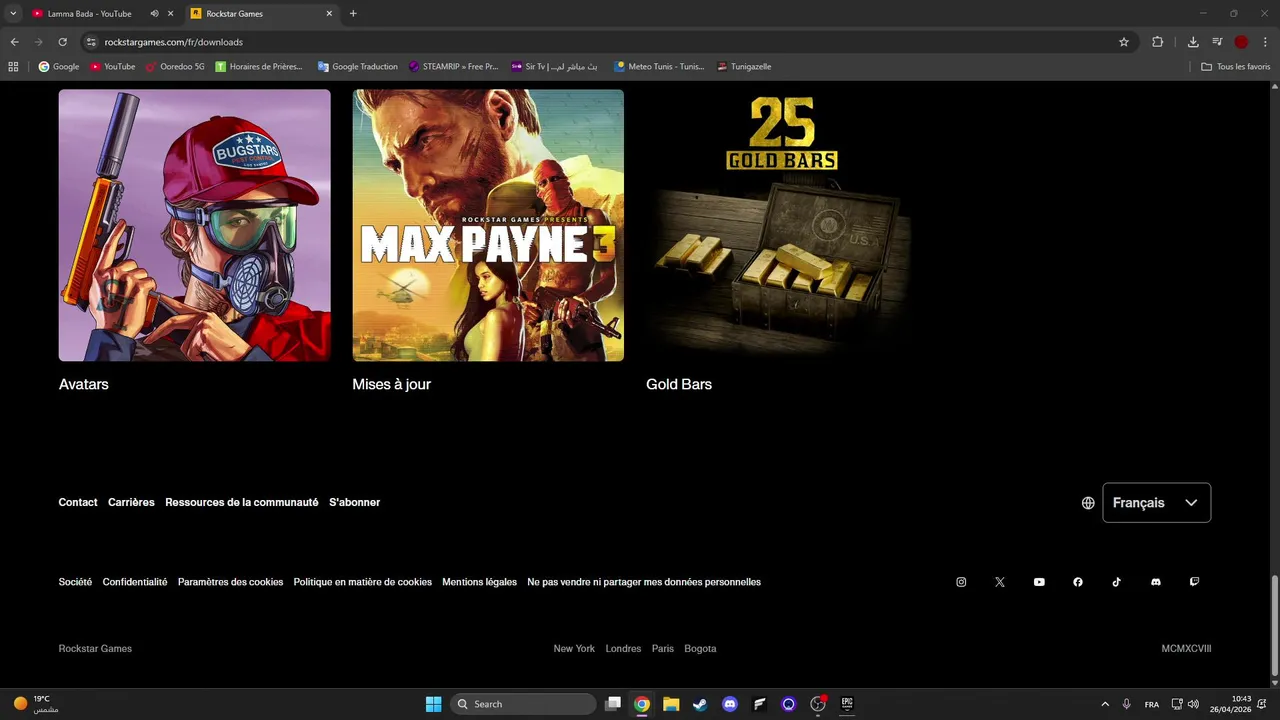Image resolution: width=1280 pixels, height=720 pixels.
Task: Open the Tunigazelle bookmark
Action: 744,67
